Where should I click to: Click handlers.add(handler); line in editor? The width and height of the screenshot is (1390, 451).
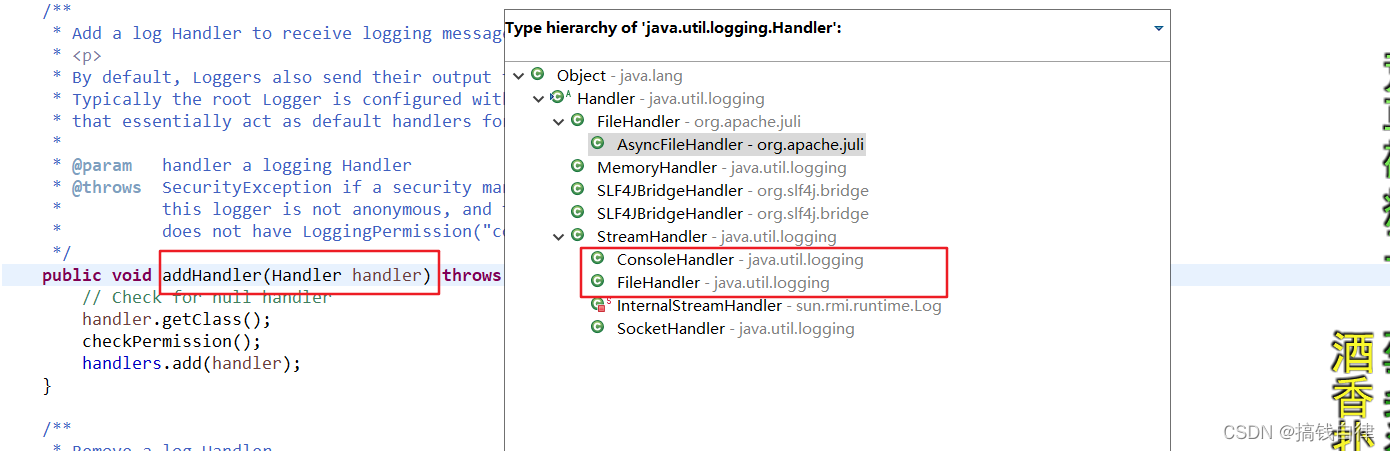(x=191, y=364)
